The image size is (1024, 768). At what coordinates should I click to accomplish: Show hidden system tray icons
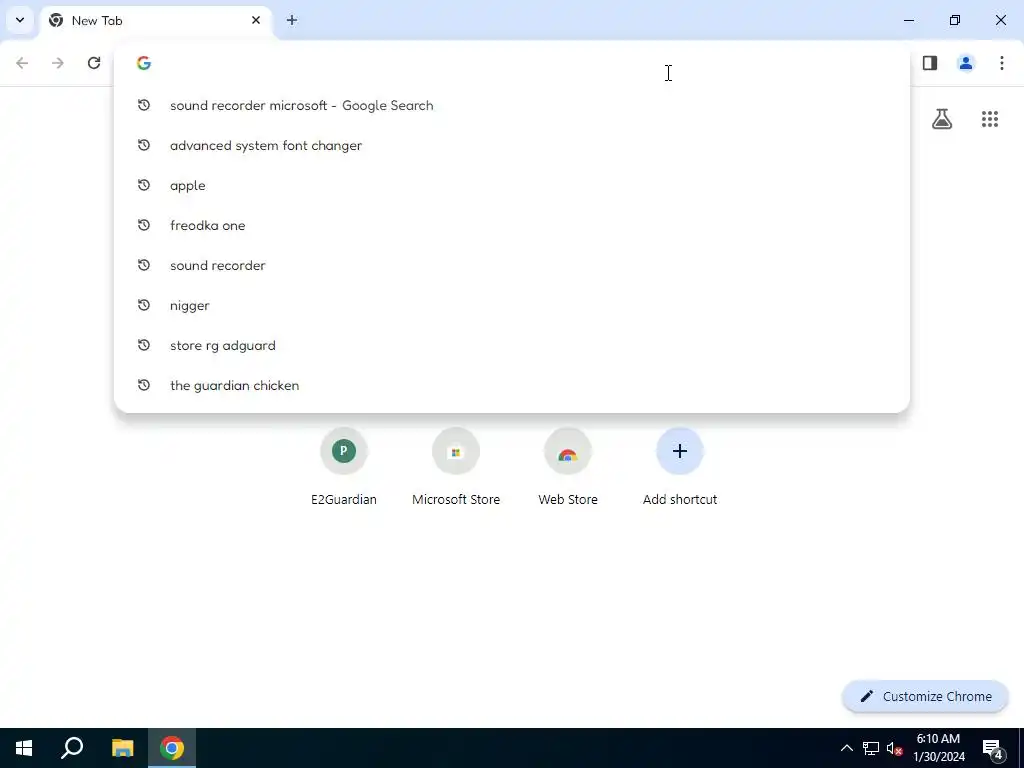(x=846, y=748)
